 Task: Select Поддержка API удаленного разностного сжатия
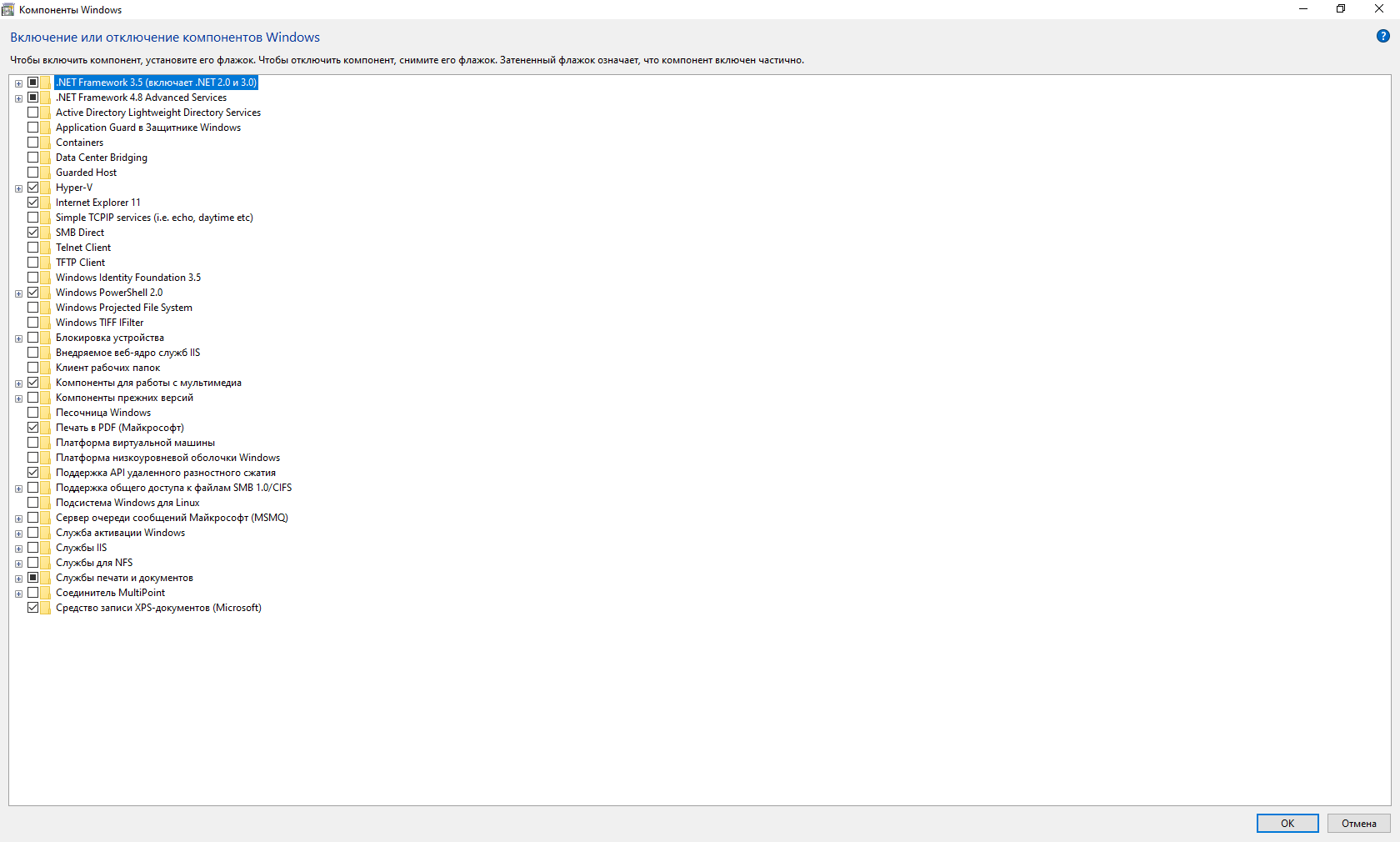click(166, 473)
